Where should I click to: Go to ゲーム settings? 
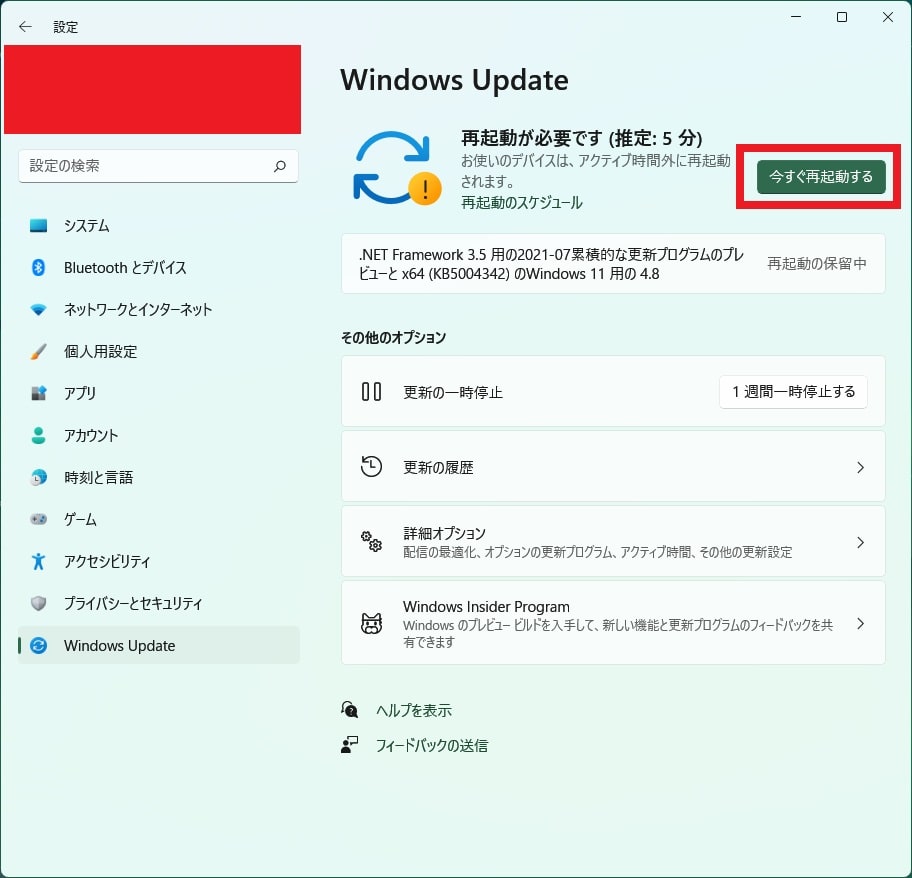pyautogui.click(x=159, y=519)
